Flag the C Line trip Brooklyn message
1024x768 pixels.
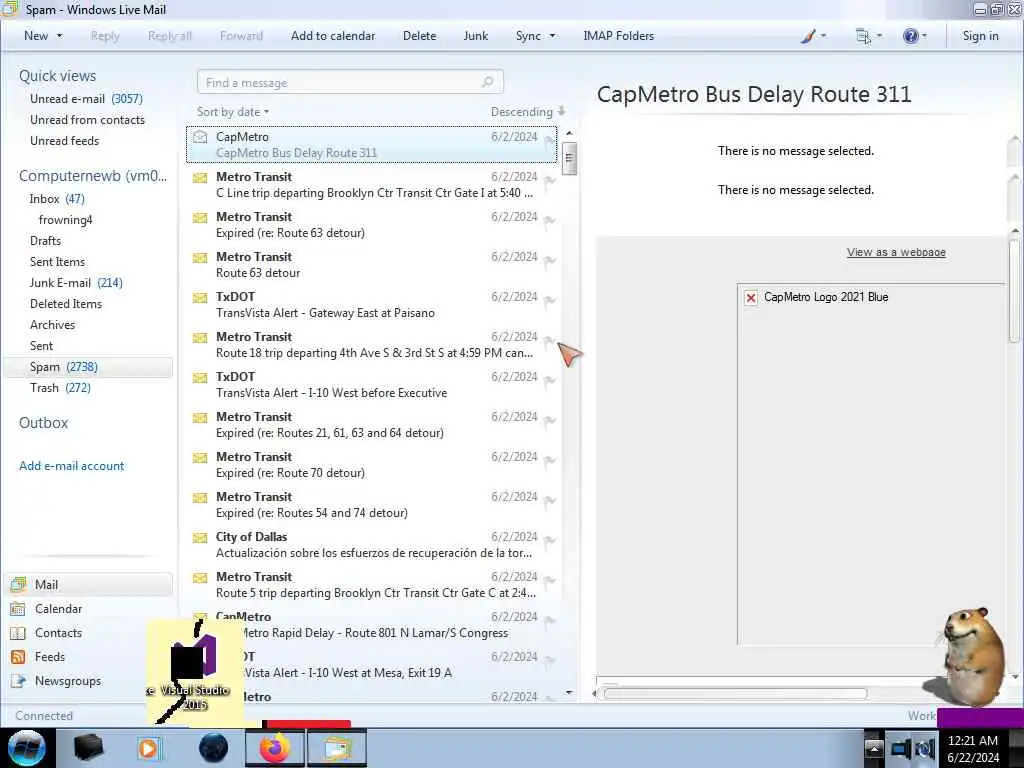[550, 181]
